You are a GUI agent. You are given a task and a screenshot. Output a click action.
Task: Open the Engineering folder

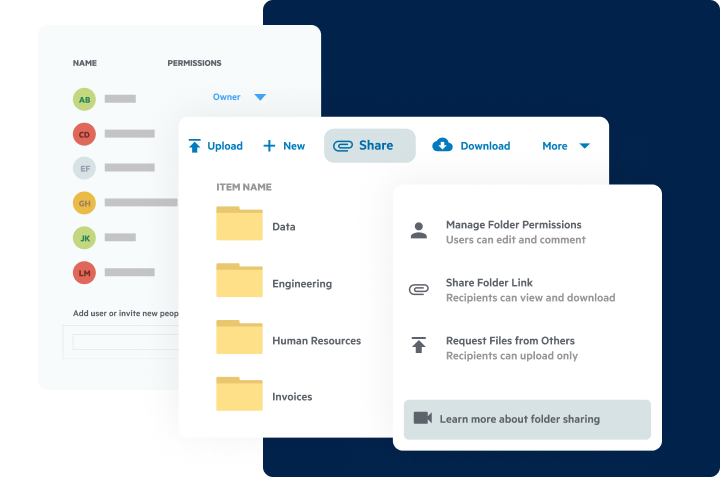click(301, 284)
